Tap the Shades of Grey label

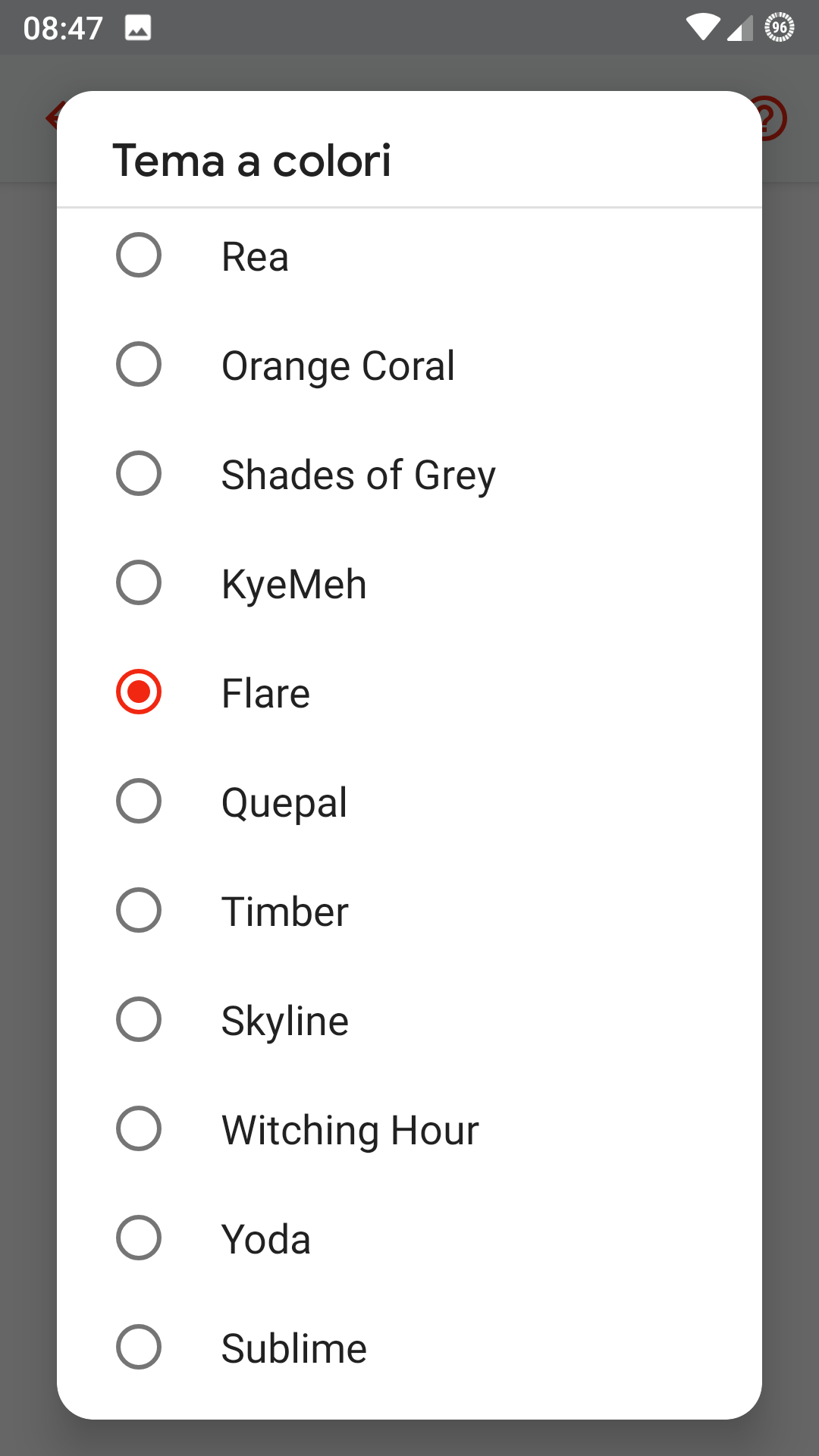359,476
